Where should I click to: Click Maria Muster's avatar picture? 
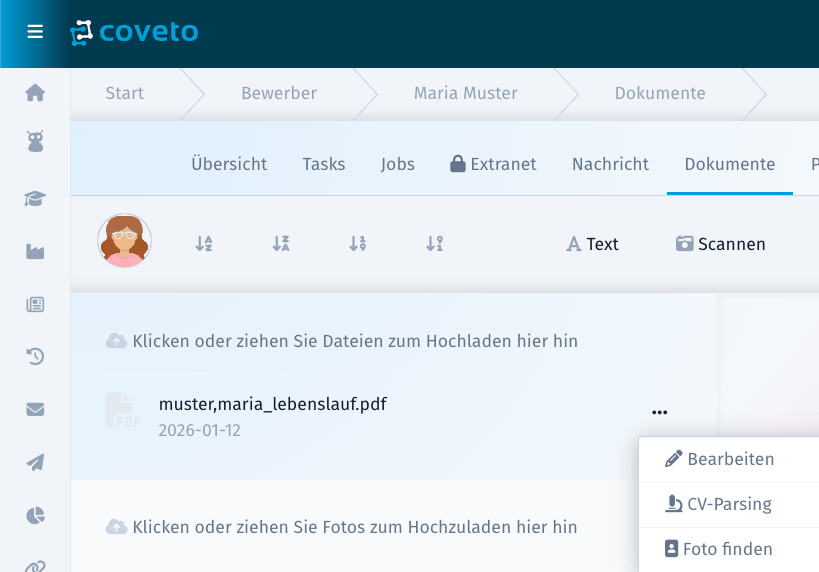124,241
